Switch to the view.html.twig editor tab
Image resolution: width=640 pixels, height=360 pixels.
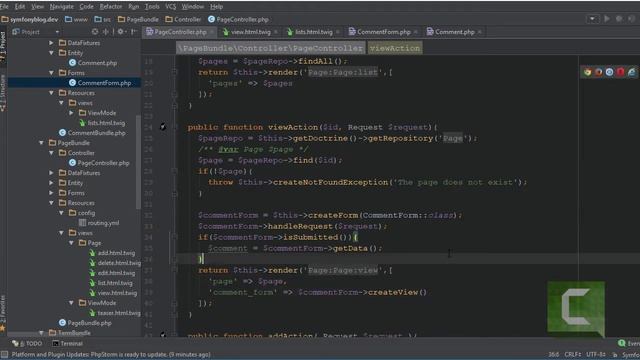click(251, 32)
